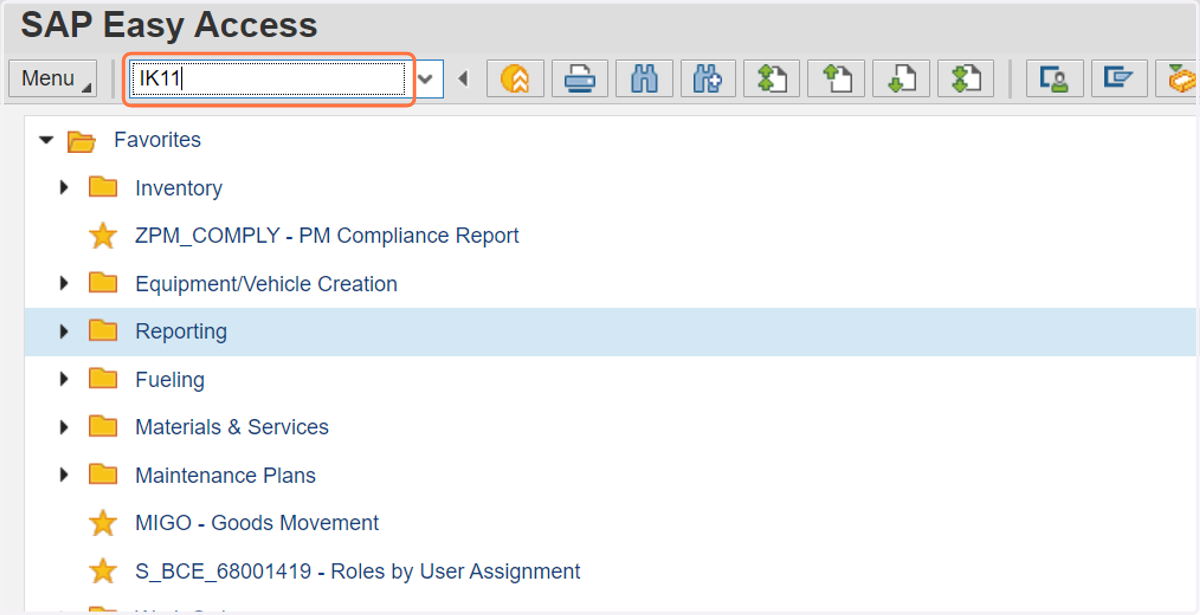Select S_BCE_68001419 - Roles by User Assignment
Image resolution: width=1200 pixels, height=615 pixels.
[358, 572]
